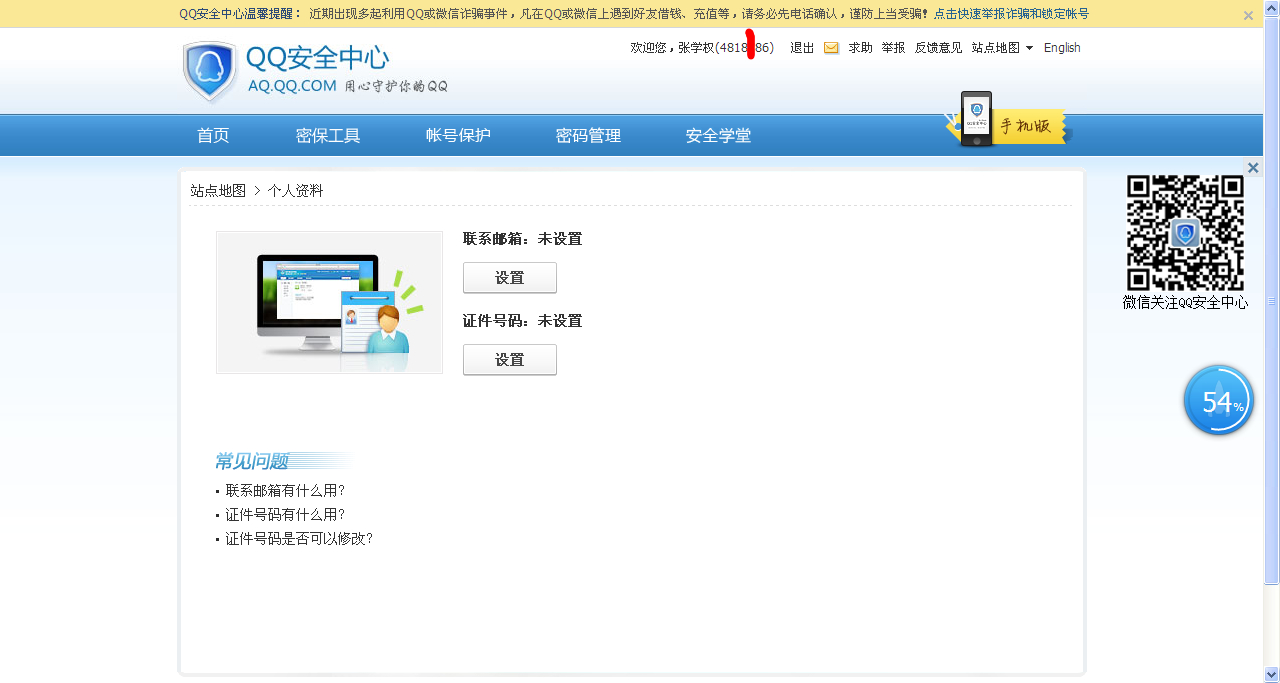Click the 微信关注QQ安全中心 caption
The image size is (1280, 683).
coord(1185,303)
